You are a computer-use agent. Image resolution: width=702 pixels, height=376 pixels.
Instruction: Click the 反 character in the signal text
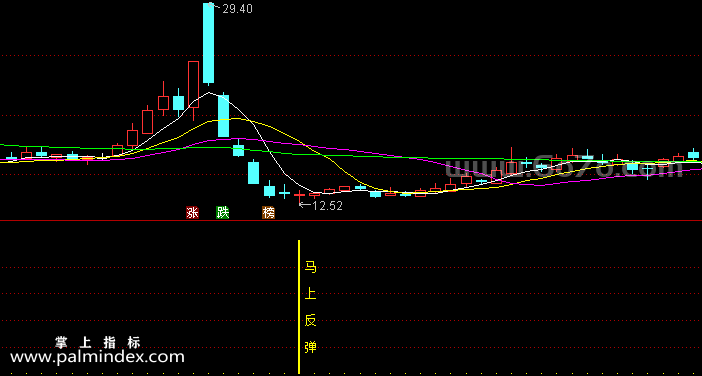310,320
